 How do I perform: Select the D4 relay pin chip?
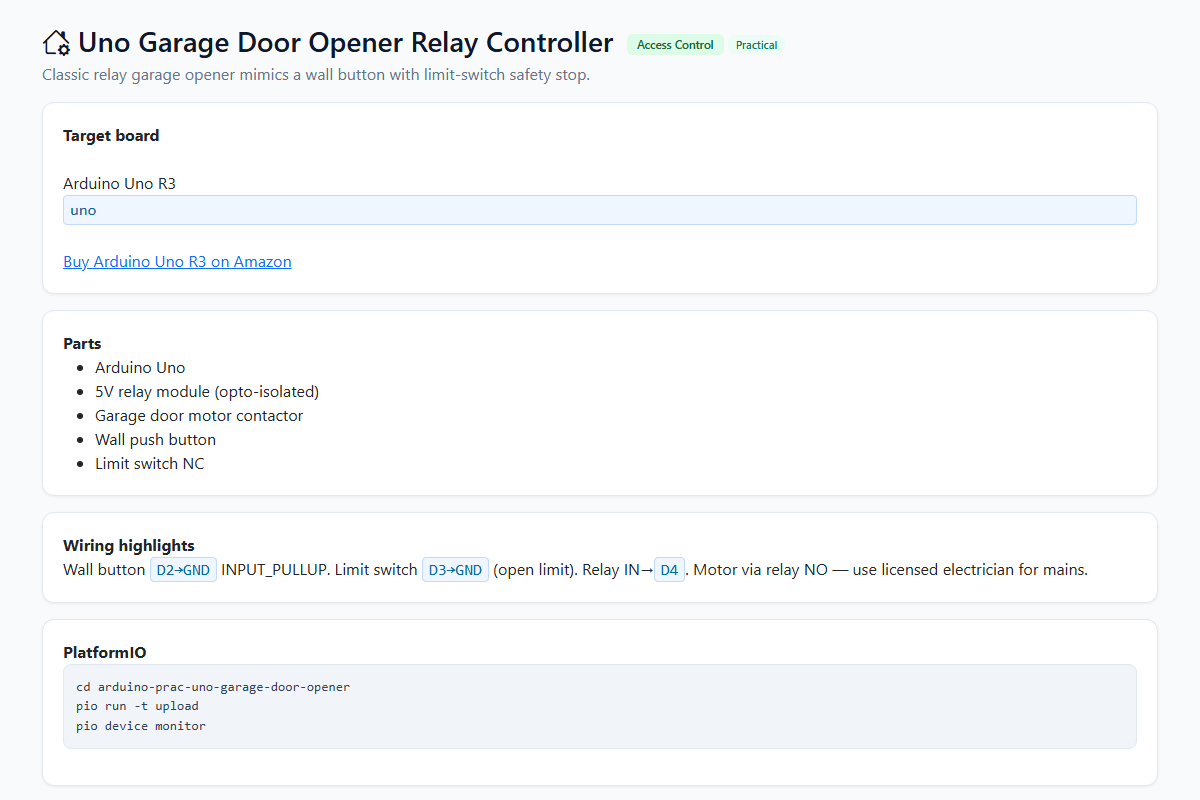(670, 570)
